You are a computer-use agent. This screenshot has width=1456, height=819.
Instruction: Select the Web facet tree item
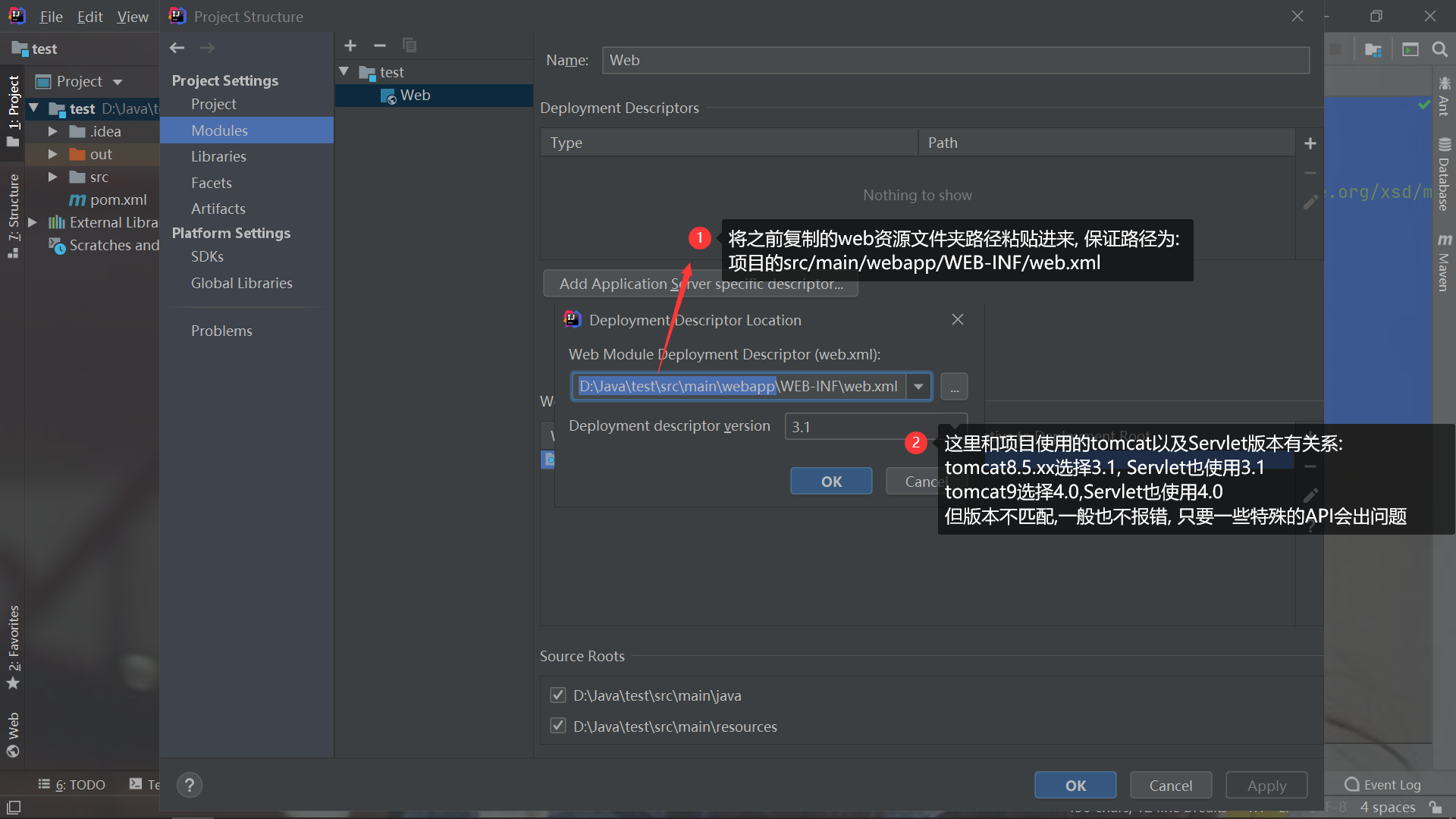coord(415,95)
